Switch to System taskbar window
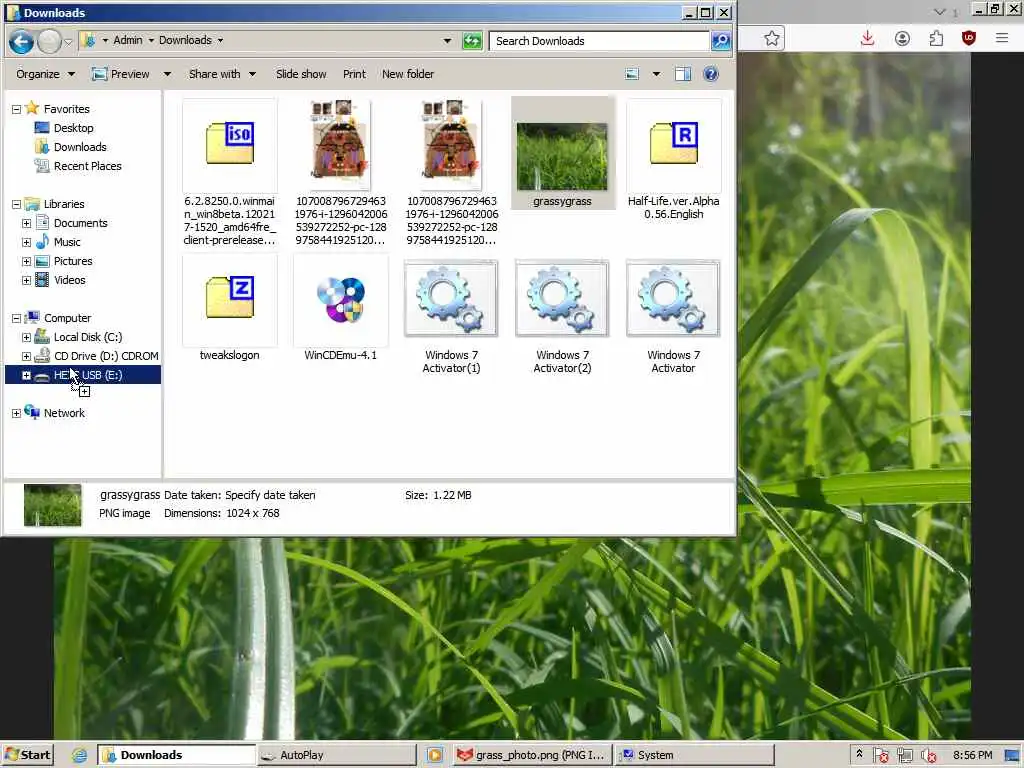Image resolution: width=1024 pixels, height=768 pixels. (694, 755)
